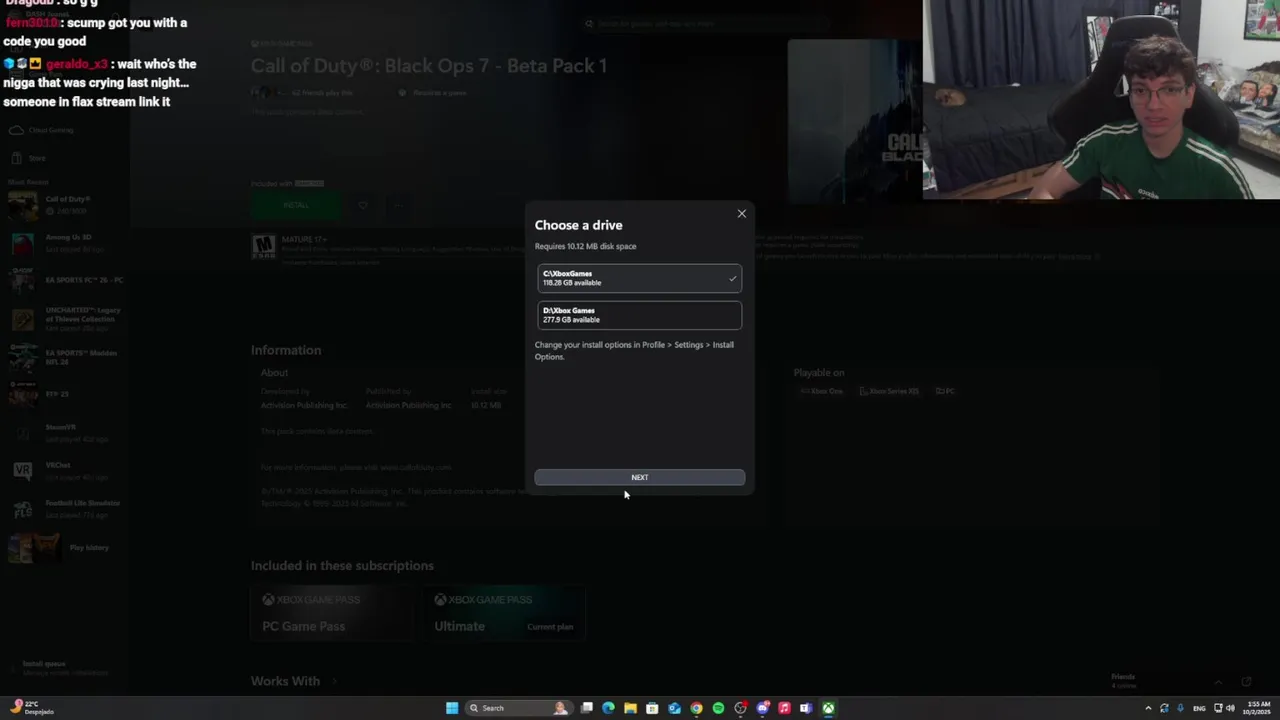
Task: Open Microsoft Teams from the taskbar
Action: [806, 708]
